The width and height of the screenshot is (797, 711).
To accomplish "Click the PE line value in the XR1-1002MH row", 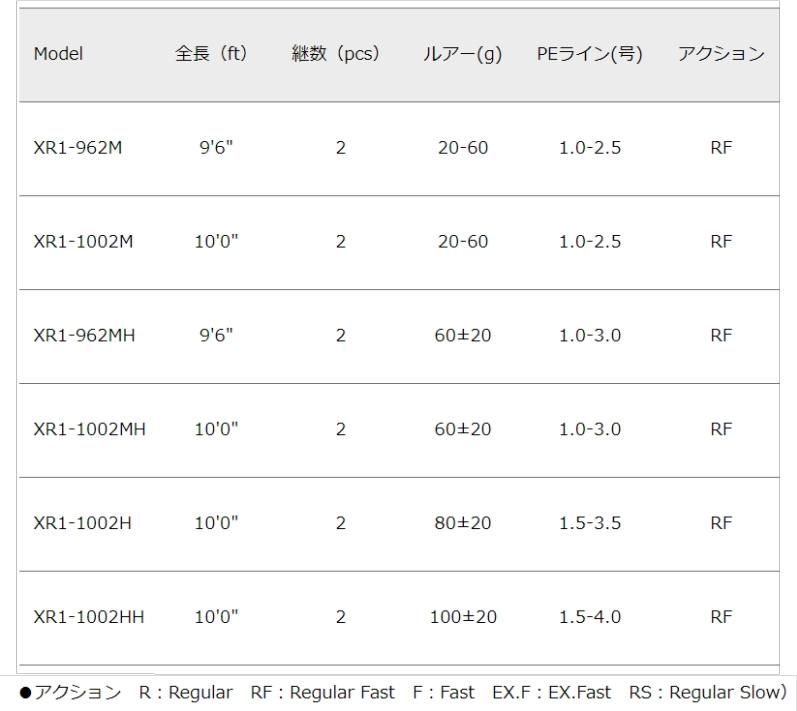I will click(590, 430).
